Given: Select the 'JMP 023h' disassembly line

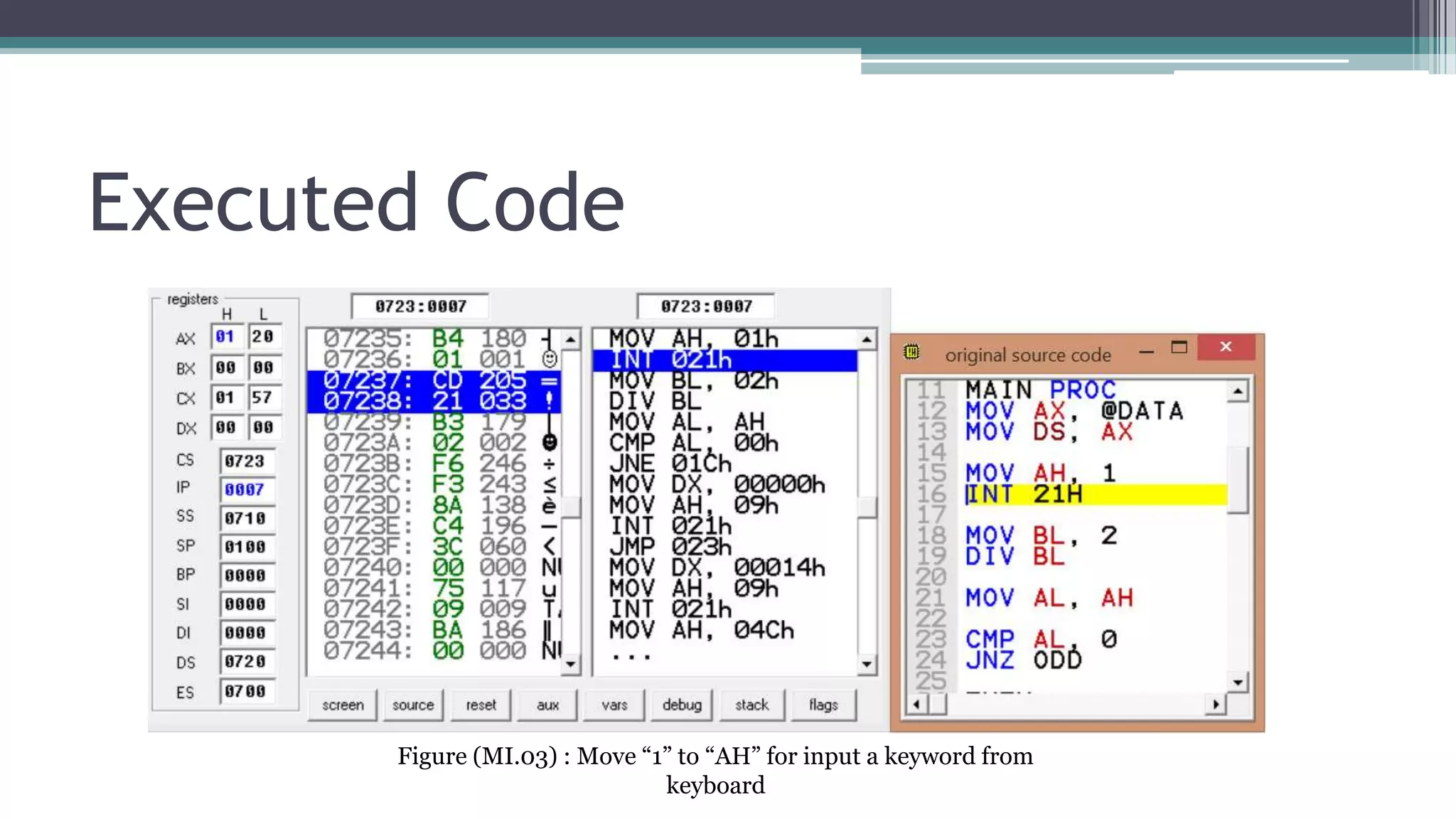Looking at the screenshot, I should [725, 547].
